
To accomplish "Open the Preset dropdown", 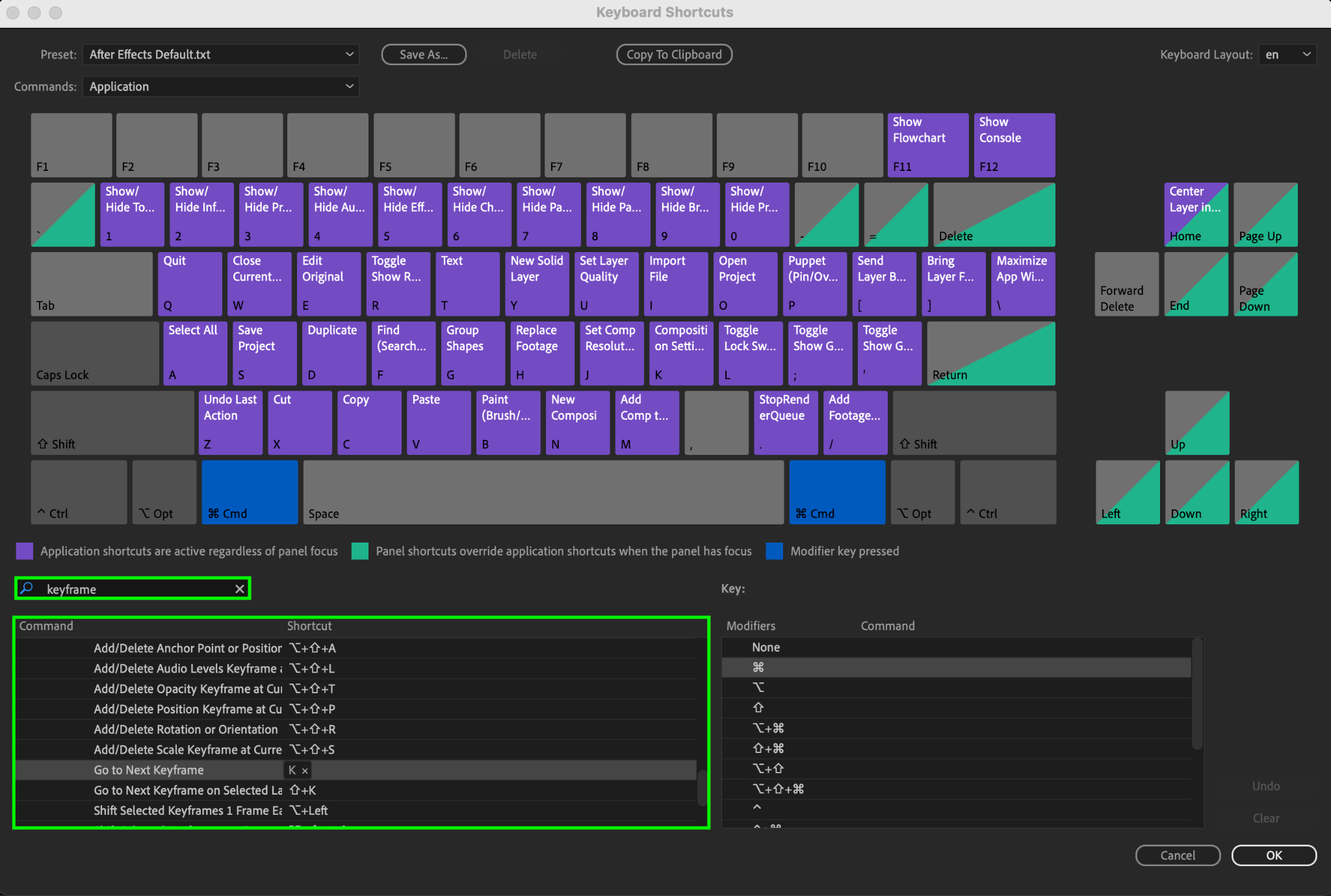I will coord(221,55).
